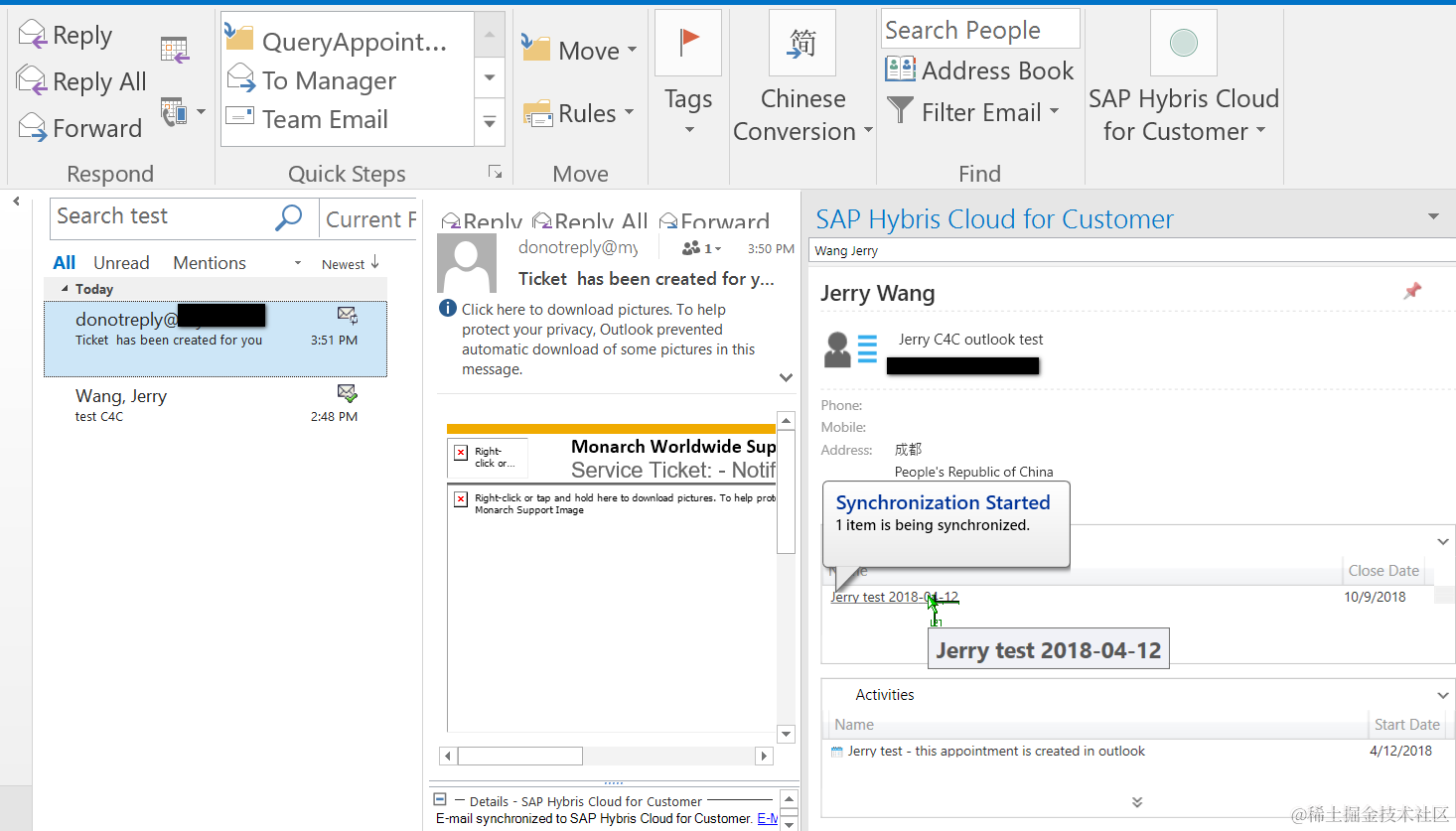Collapse the opportunities section chevron
The height and width of the screenshot is (831, 1456).
pos(1443,542)
